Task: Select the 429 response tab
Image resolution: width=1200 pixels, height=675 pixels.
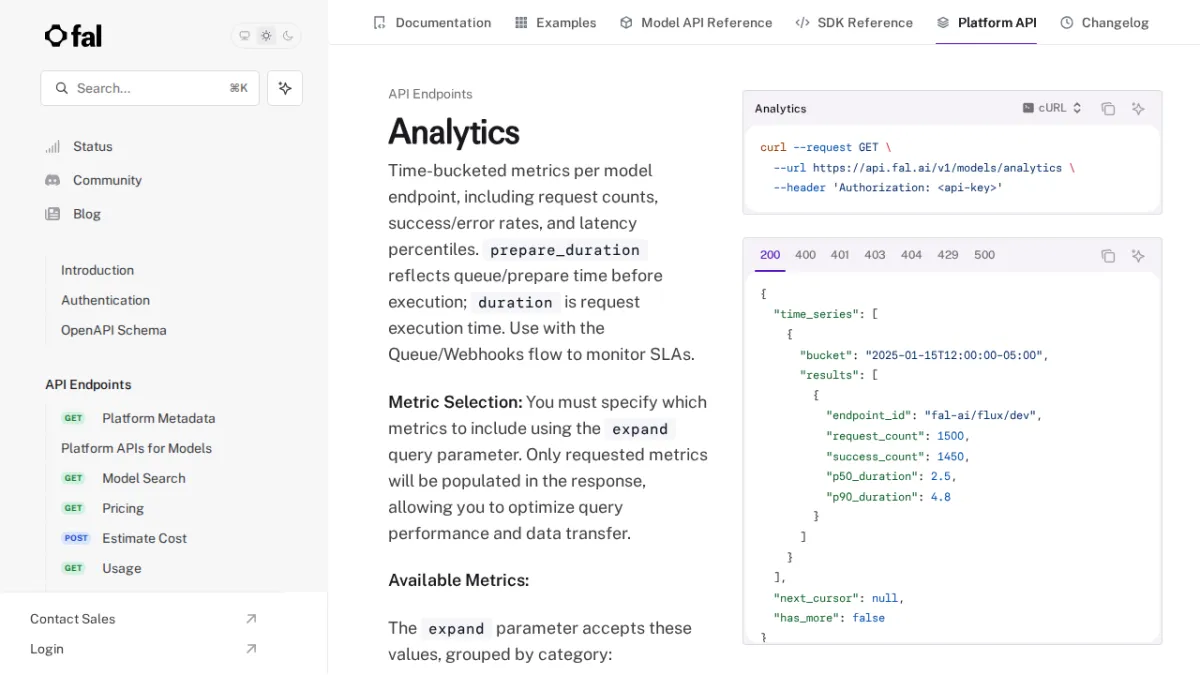Action: click(x=948, y=255)
